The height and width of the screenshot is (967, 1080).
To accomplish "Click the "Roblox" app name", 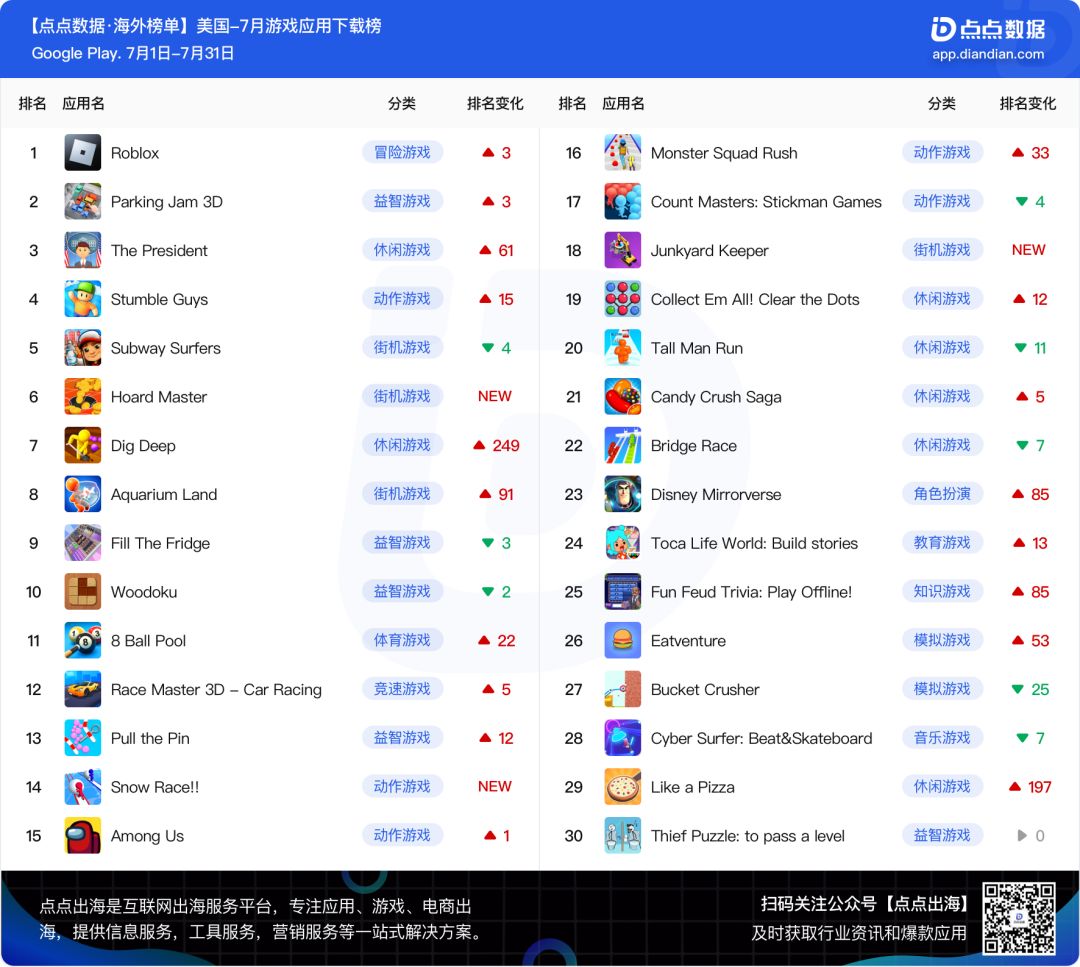I will [135, 153].
